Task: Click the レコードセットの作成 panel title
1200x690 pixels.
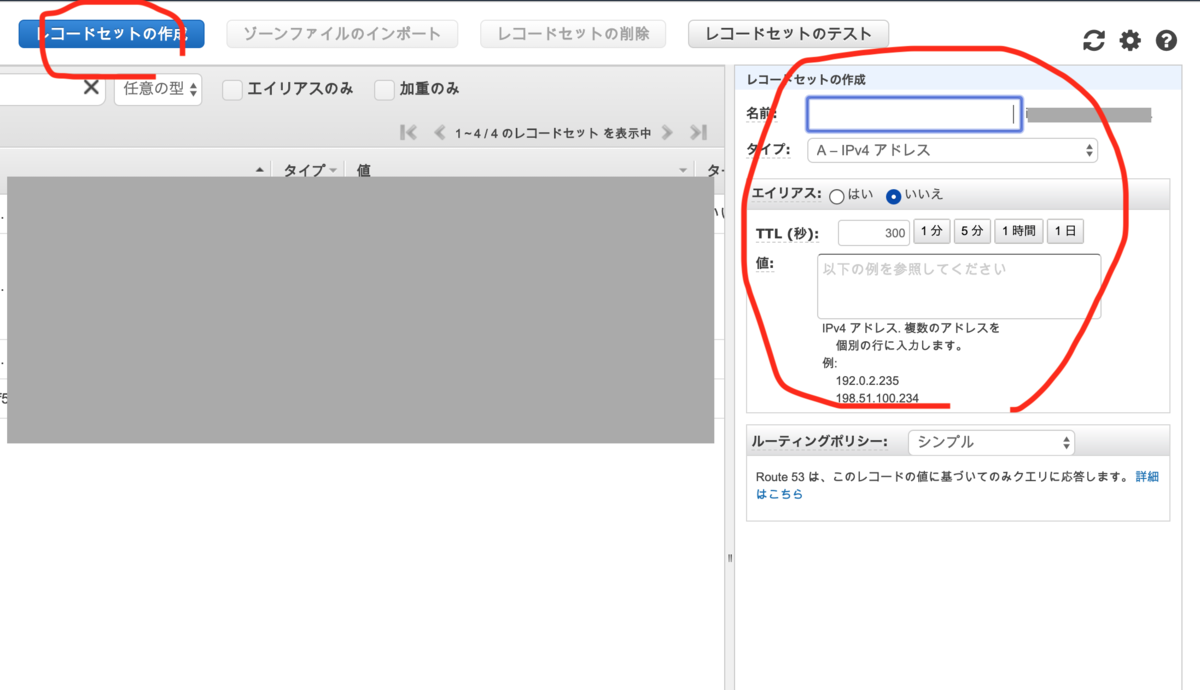Action: point(806,79)
